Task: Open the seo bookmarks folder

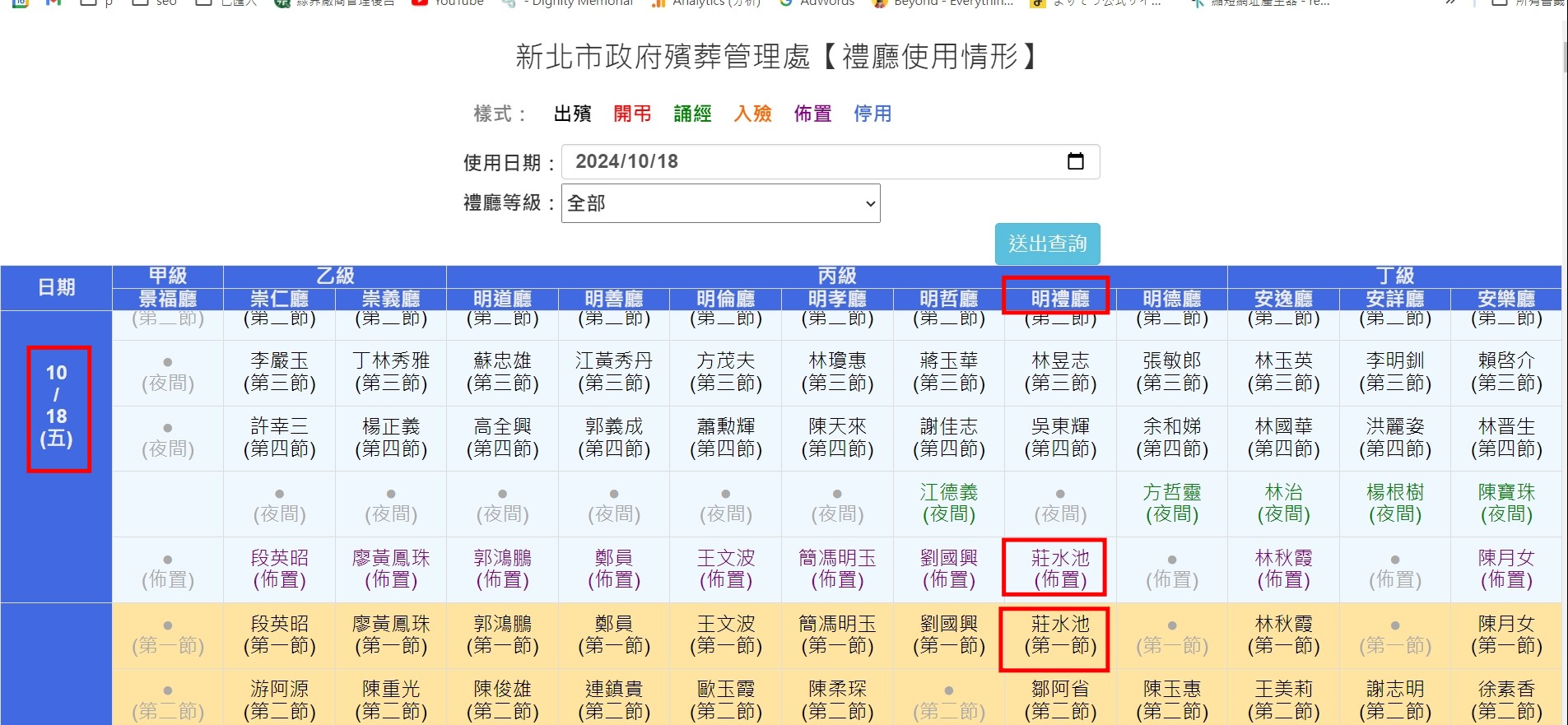Action: click(155, 3)
